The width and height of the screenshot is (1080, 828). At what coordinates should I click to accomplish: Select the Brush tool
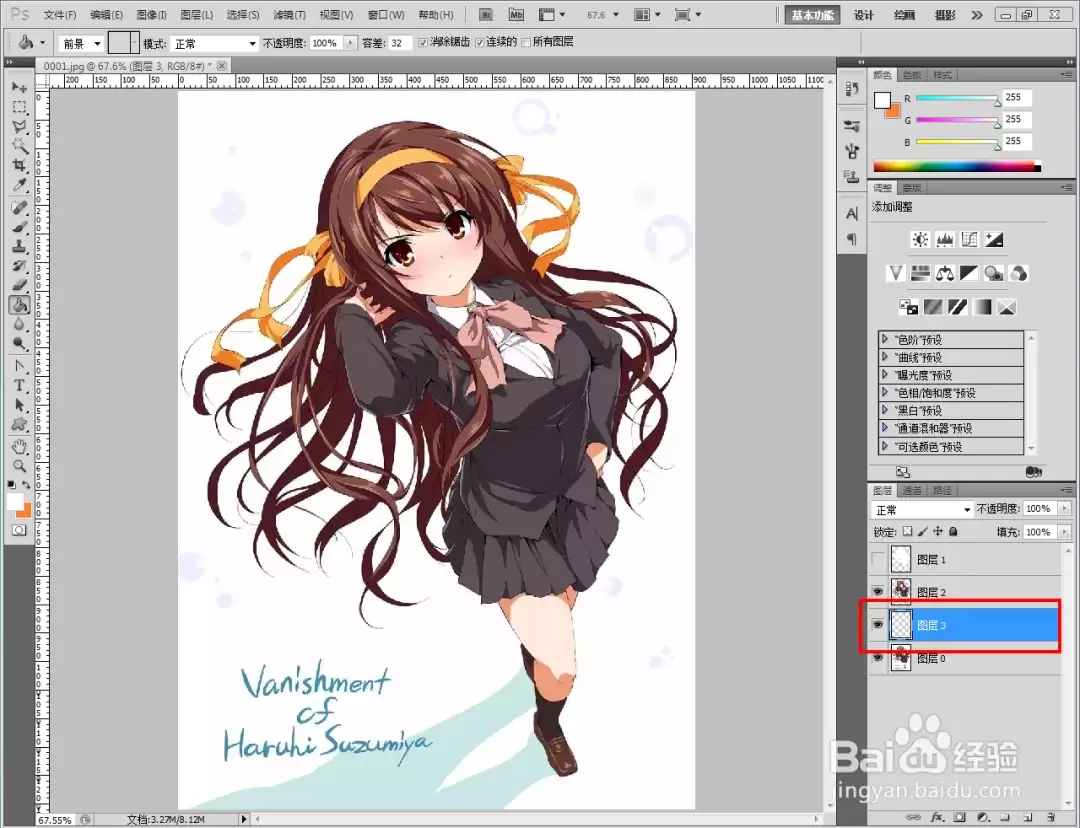click(x=19, y=227)
